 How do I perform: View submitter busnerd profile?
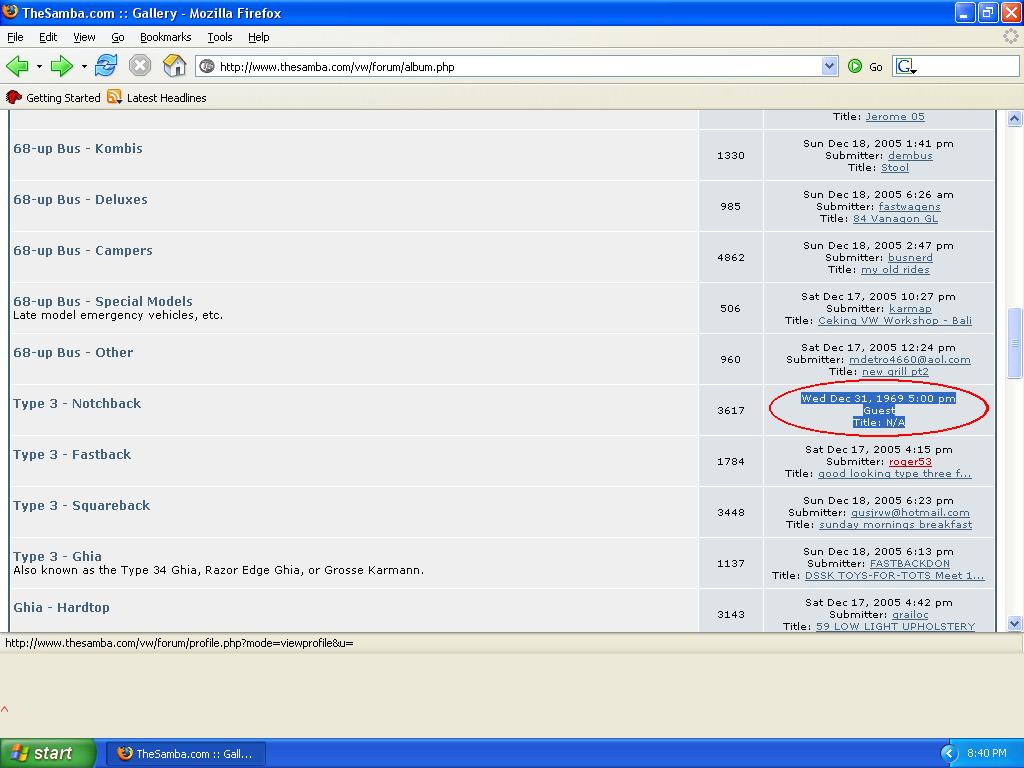coord(910,257)
